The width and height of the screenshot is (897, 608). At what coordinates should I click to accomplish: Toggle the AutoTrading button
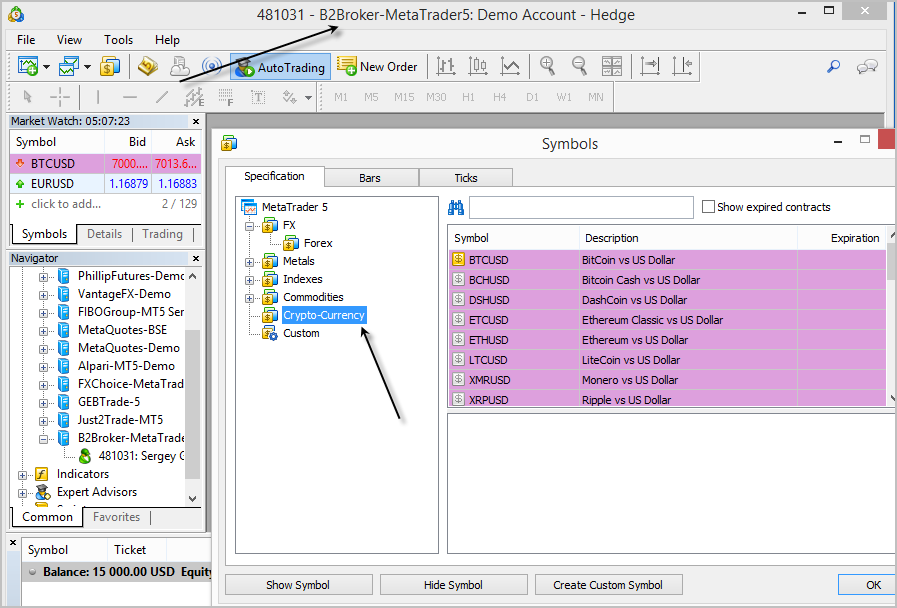[x=280, y=67]
